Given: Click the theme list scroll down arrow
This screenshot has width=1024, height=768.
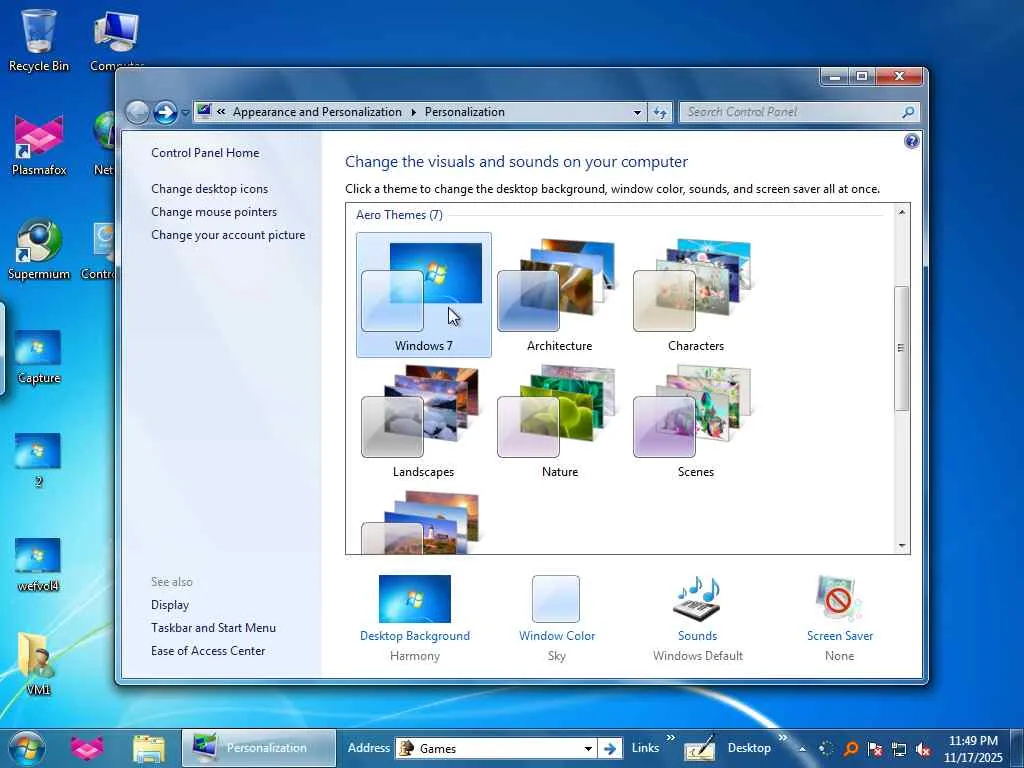Looking at the screenshot, I should 902,545.
